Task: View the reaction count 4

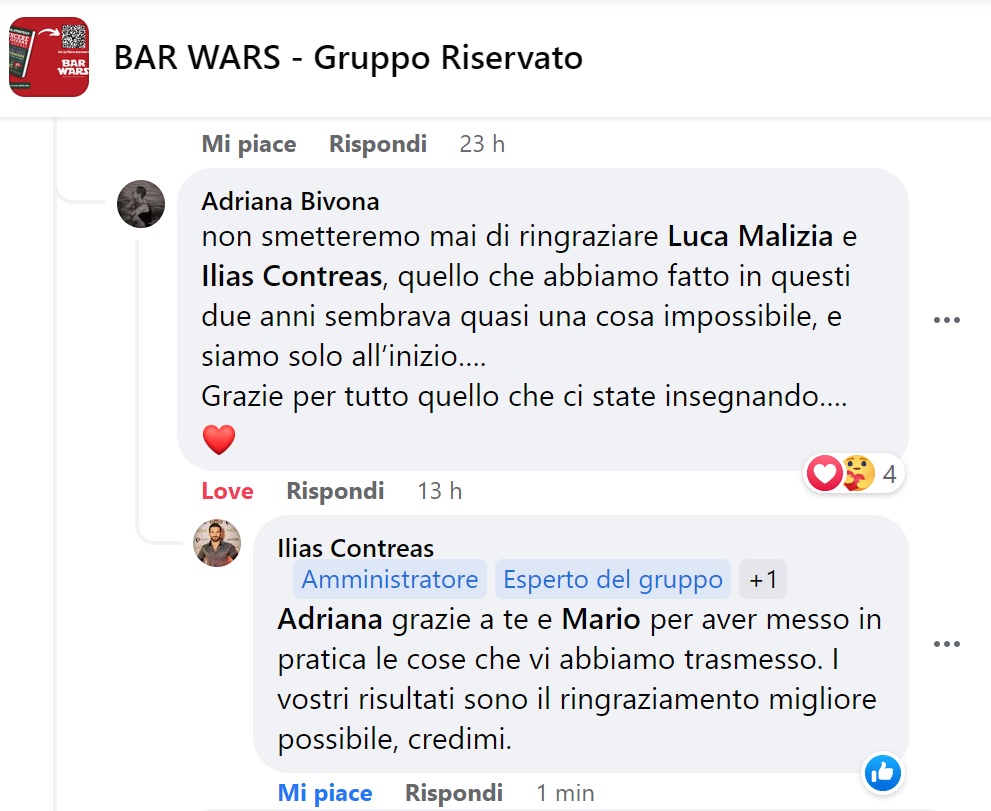Action: 889,473
